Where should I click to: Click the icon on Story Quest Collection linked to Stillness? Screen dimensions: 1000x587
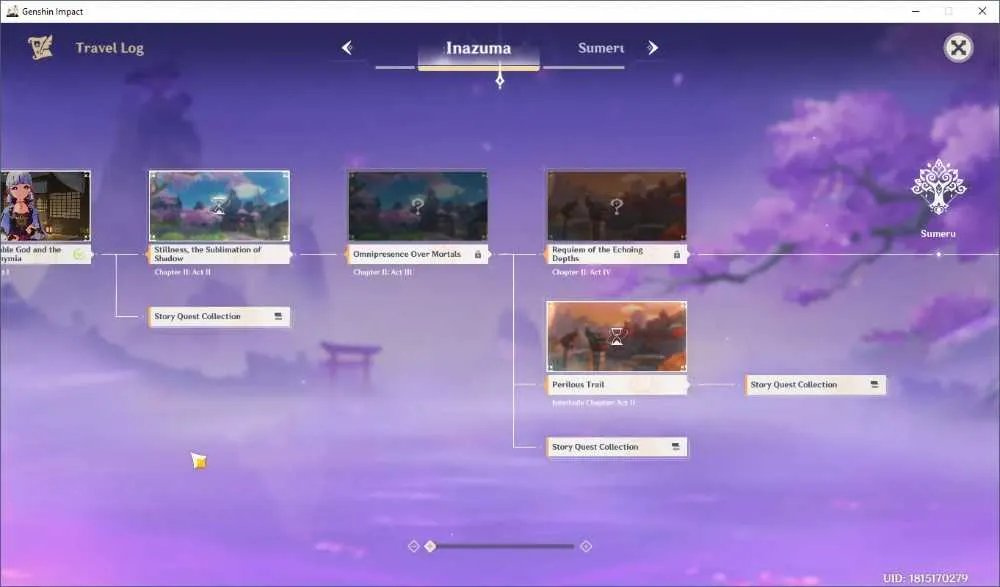coord(278,316)
